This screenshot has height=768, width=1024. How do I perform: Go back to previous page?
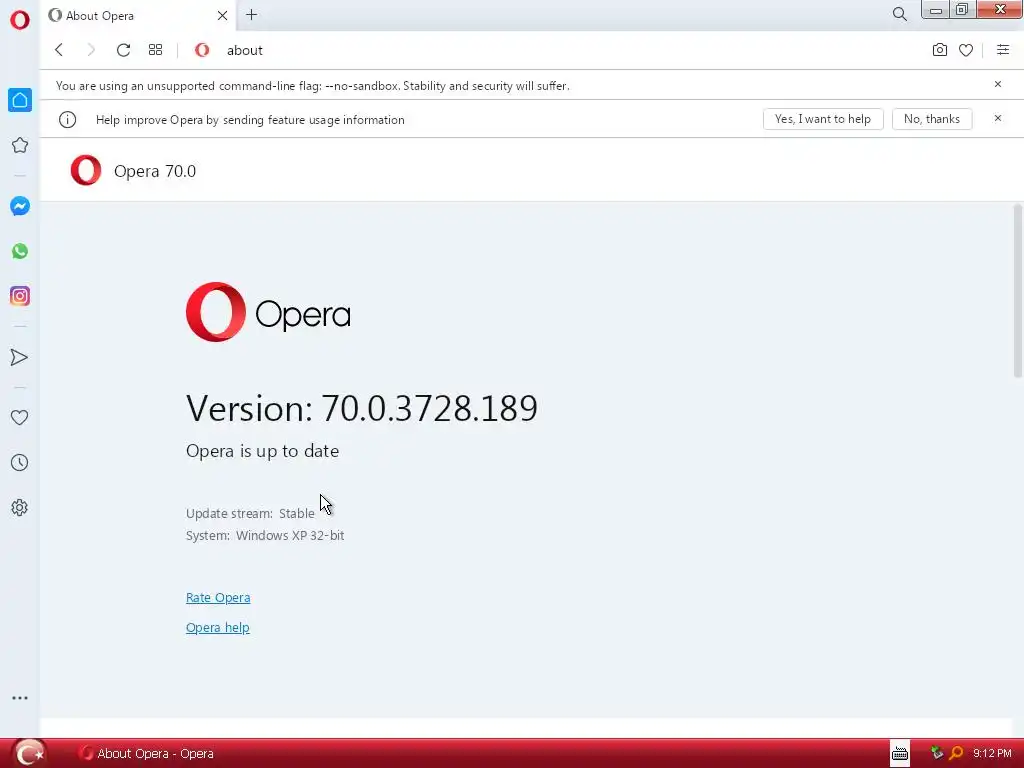(59, 50)
